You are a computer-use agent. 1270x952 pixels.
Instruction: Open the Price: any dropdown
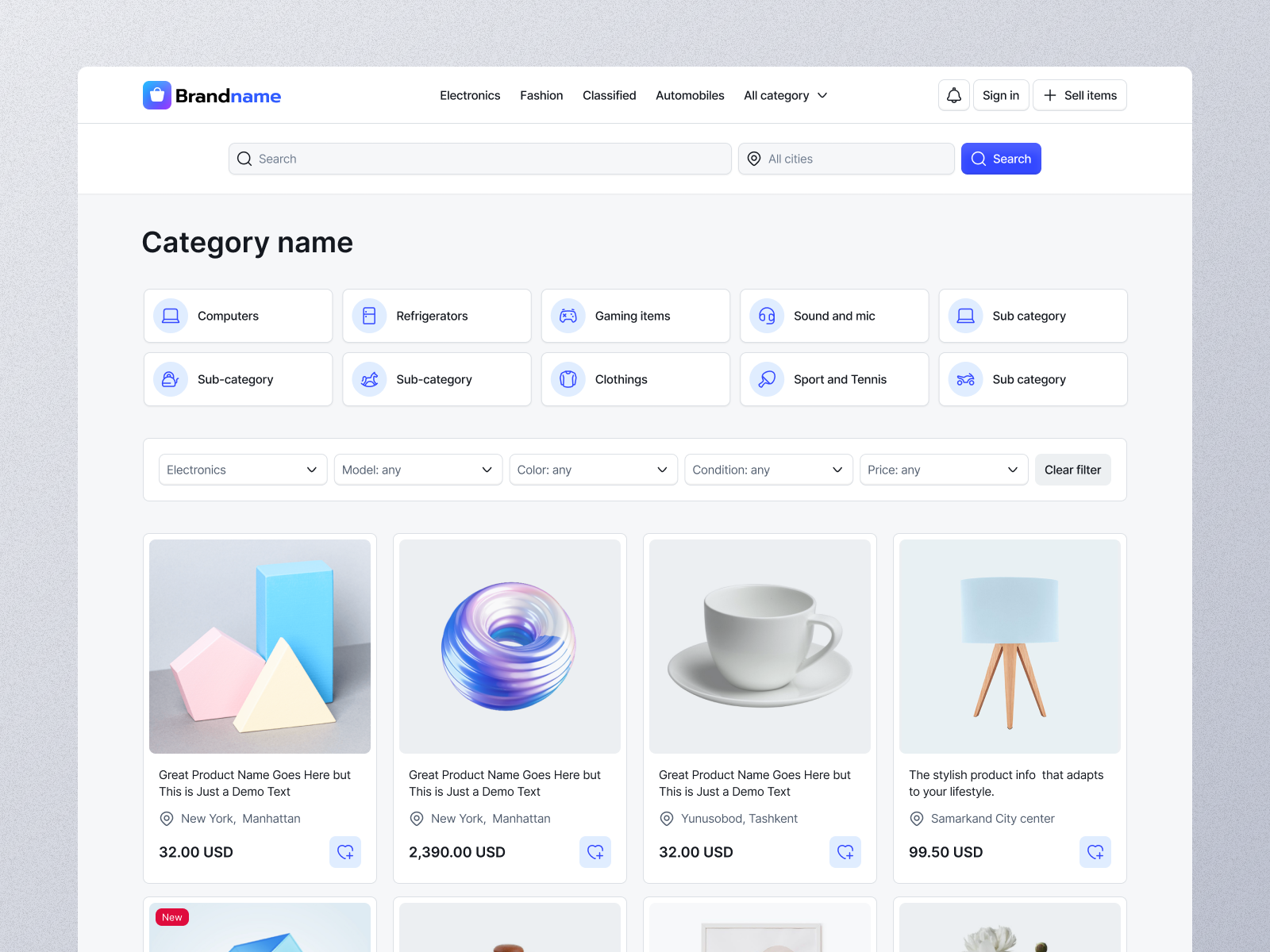[x=944, y=470]
